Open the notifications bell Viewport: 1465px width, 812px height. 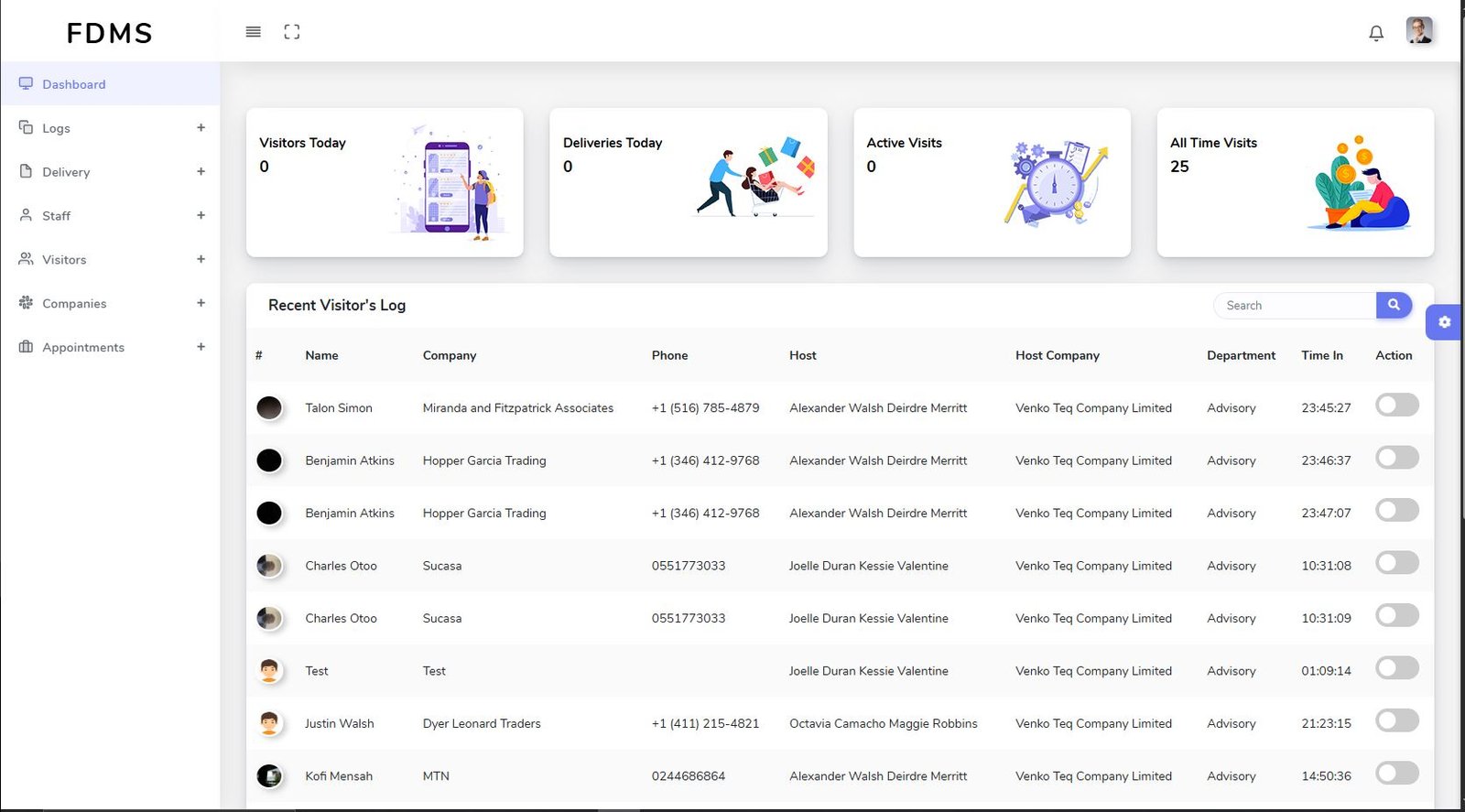tap(1376, 33)
